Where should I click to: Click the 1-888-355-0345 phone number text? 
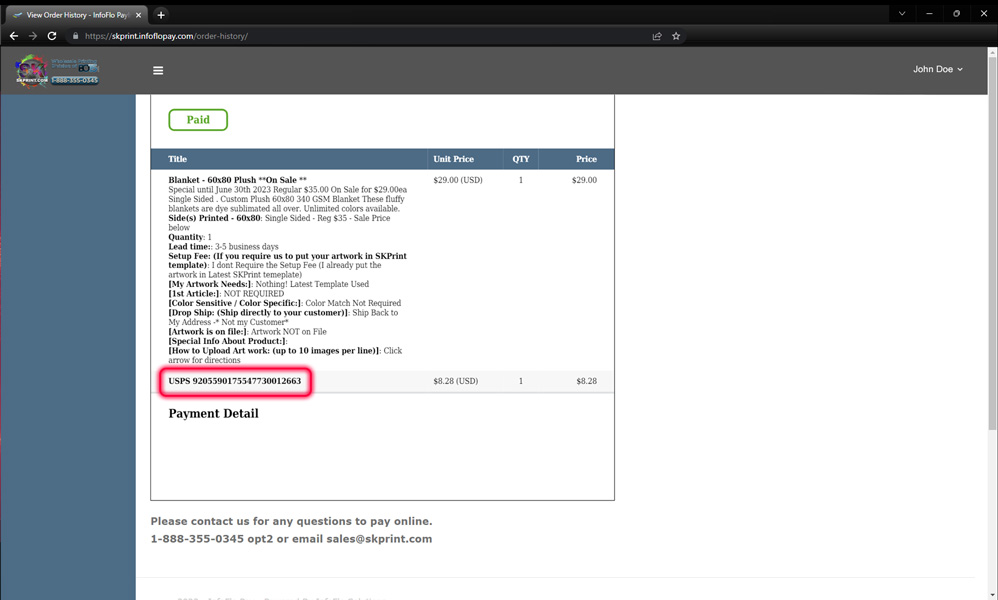point(197,539)
